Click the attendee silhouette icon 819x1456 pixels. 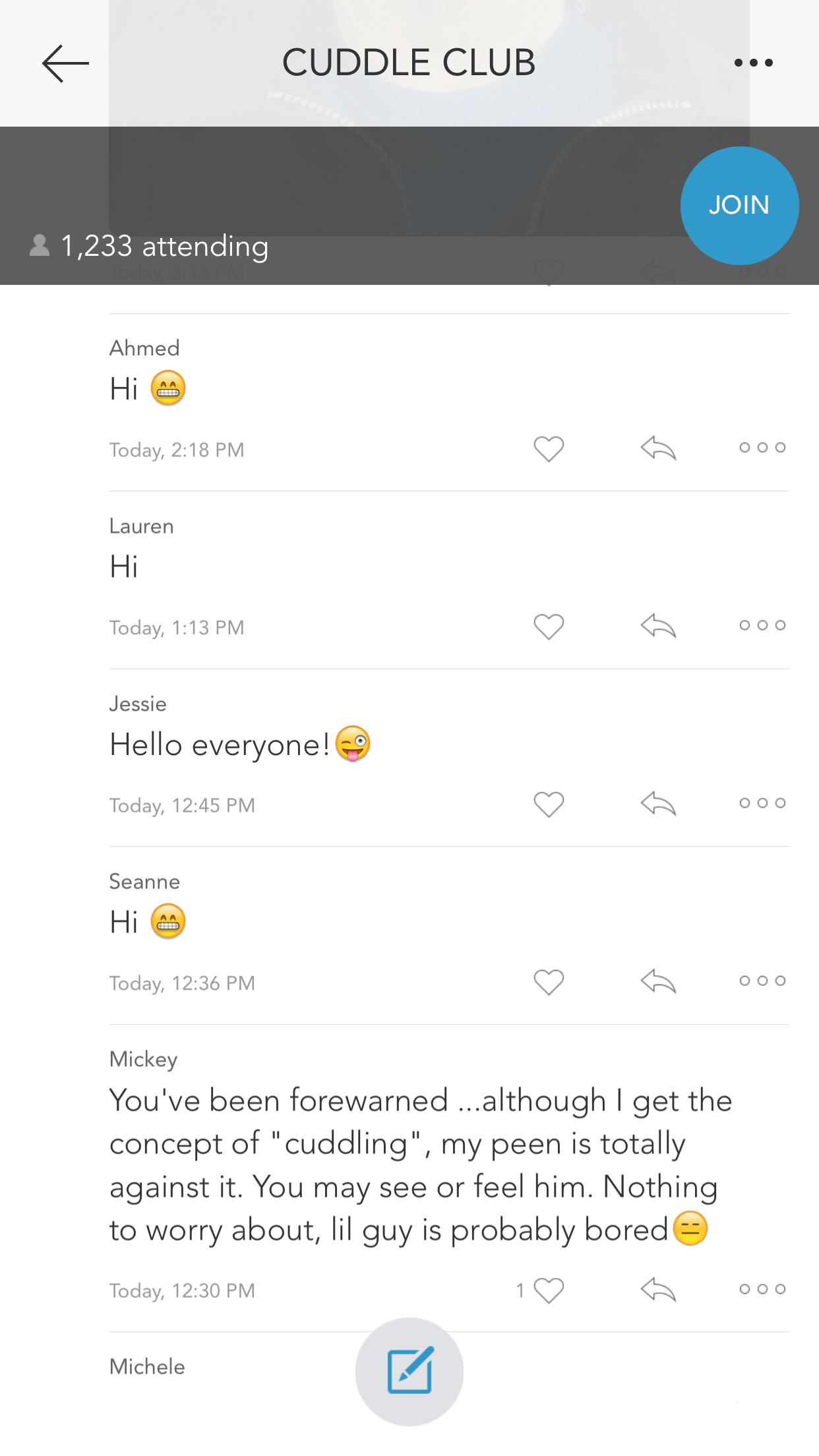point(38,246)
